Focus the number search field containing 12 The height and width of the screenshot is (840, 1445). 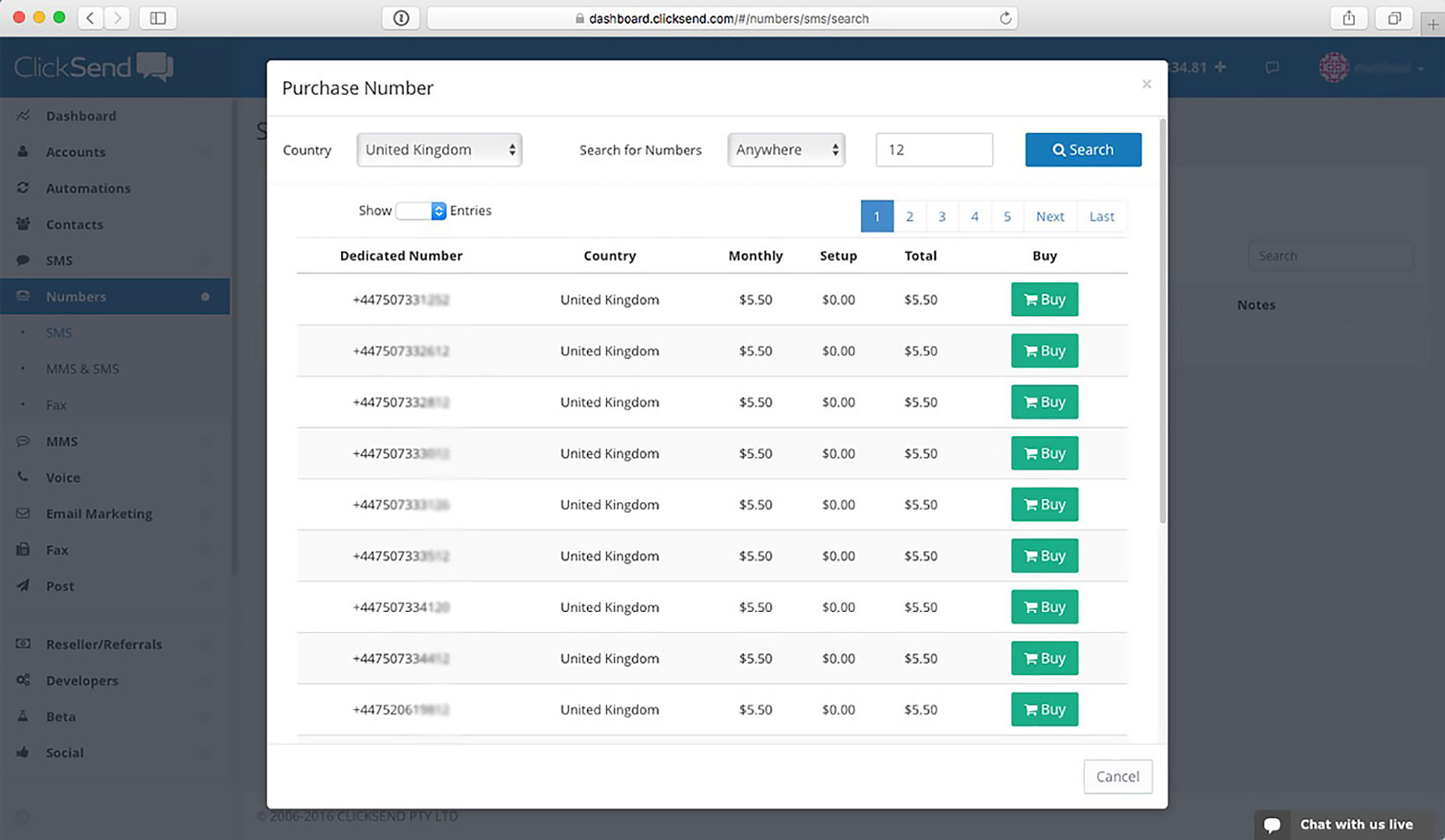click(x=933, y=149)
